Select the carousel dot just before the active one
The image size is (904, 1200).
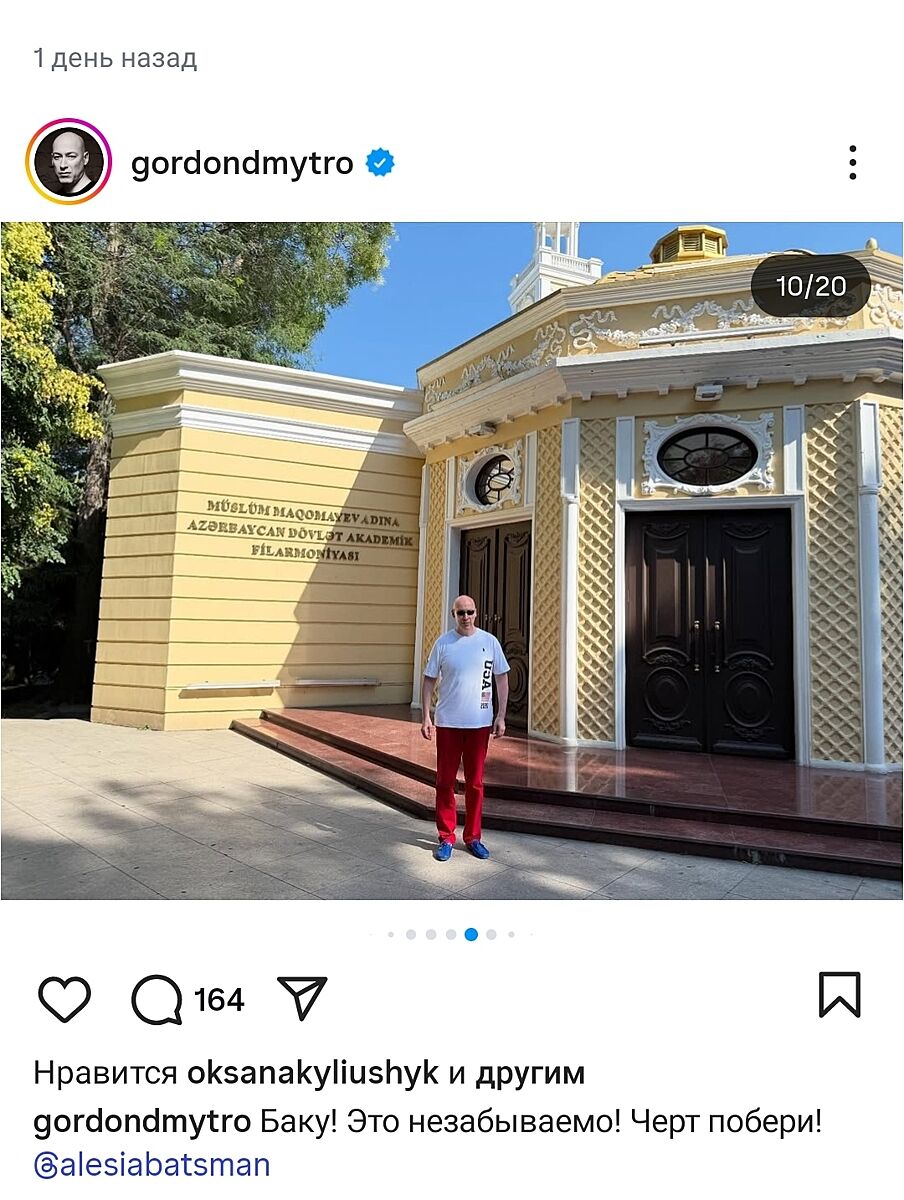click(451, 935)
